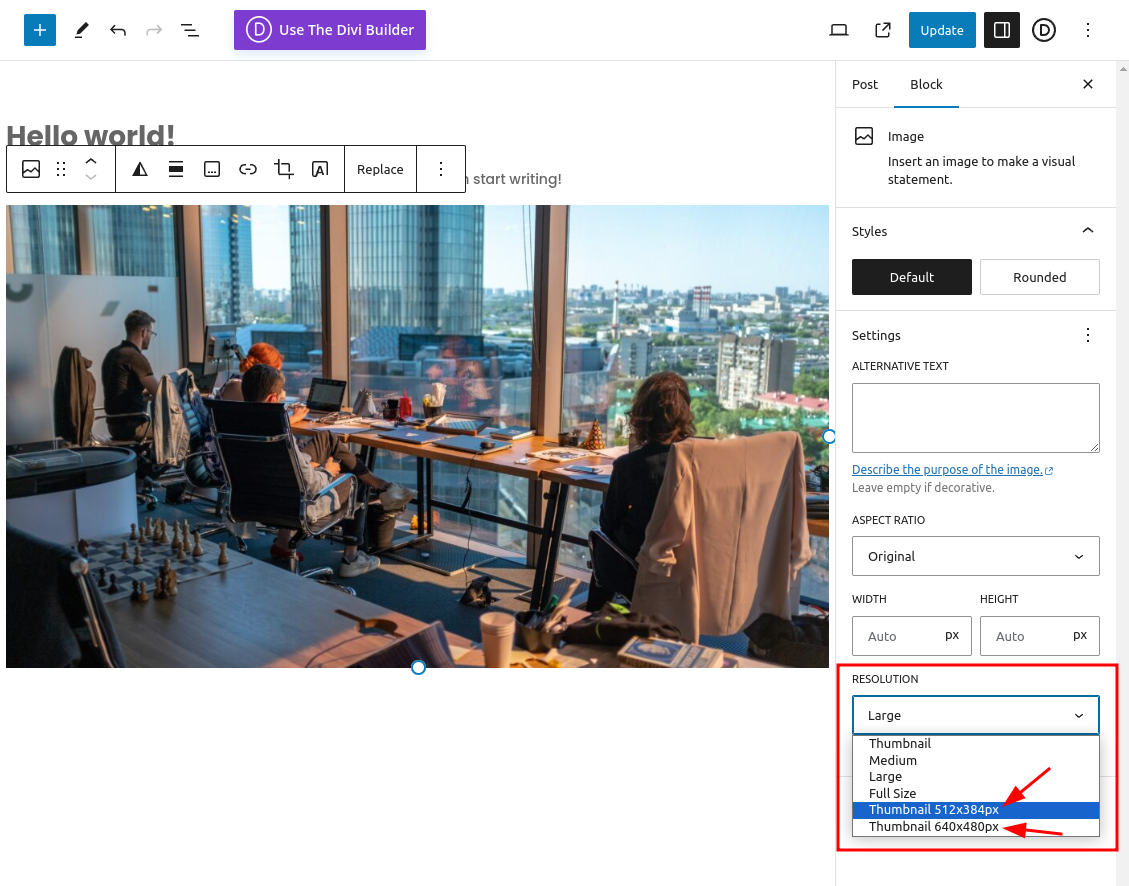The width and height of the screenshot is (1129, 886).
Task: Select the crop image tool
Action: [284, 169]
